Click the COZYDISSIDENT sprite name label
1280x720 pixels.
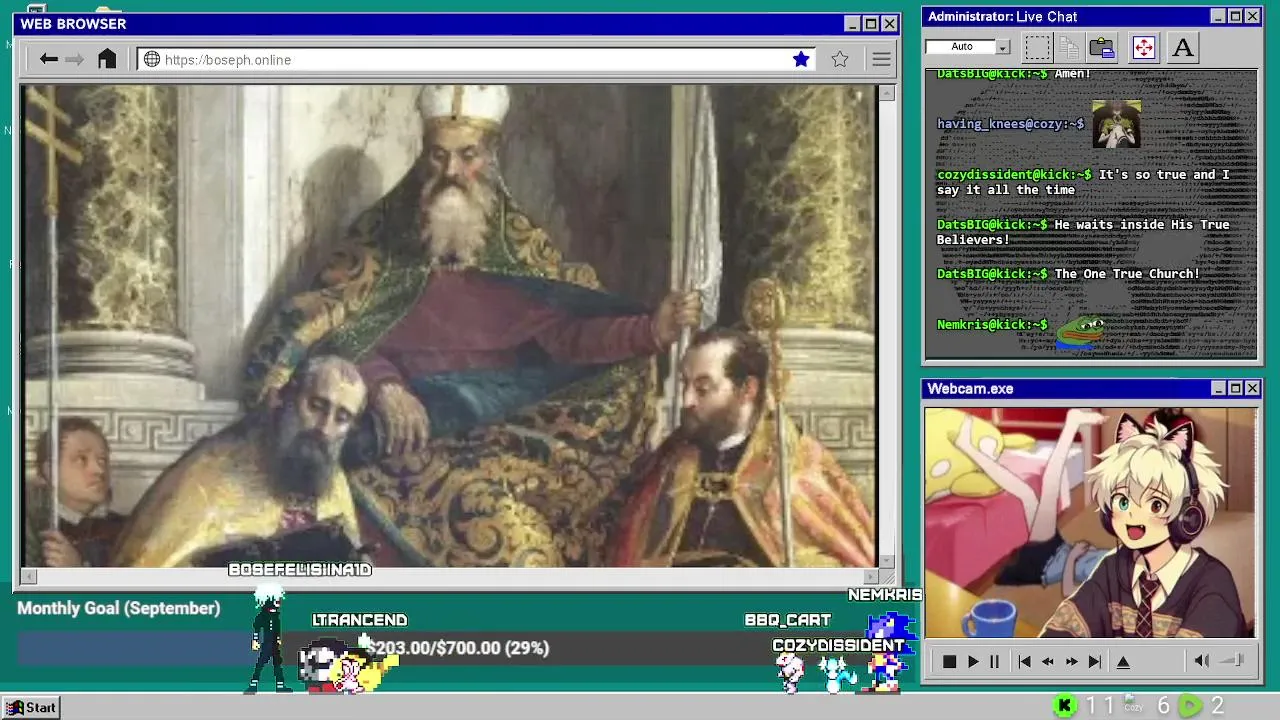(838, 645)
